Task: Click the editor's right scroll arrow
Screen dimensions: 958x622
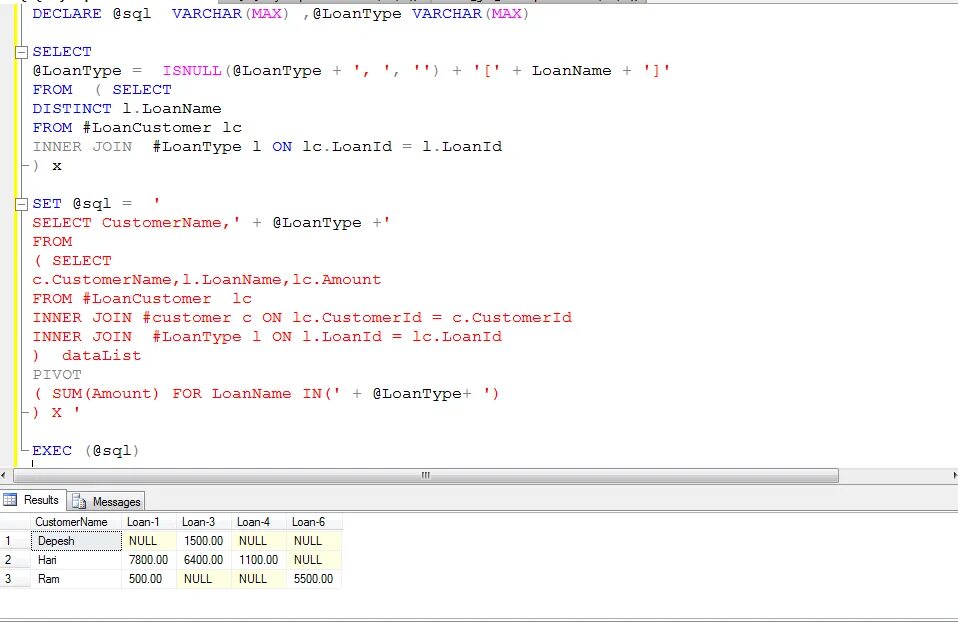Action: [x=954, y=475]
